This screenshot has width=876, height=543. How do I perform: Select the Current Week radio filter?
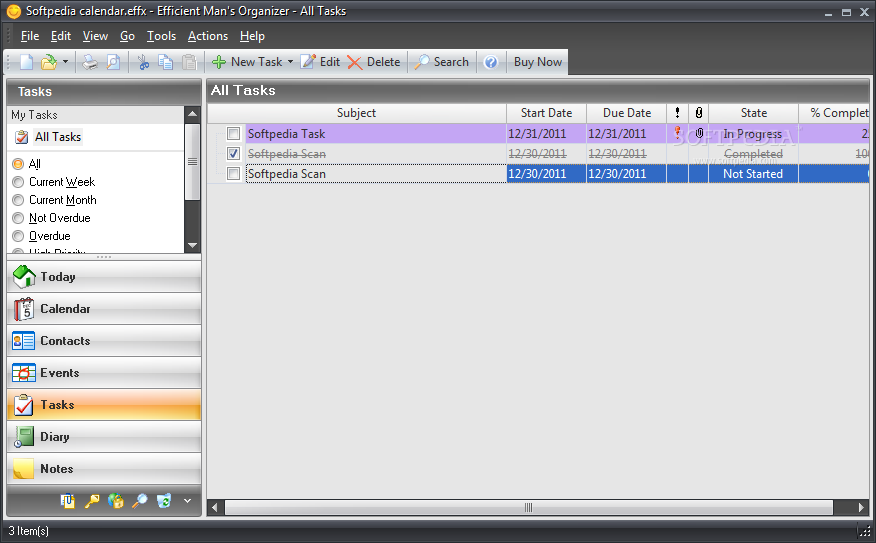point(18,182)
